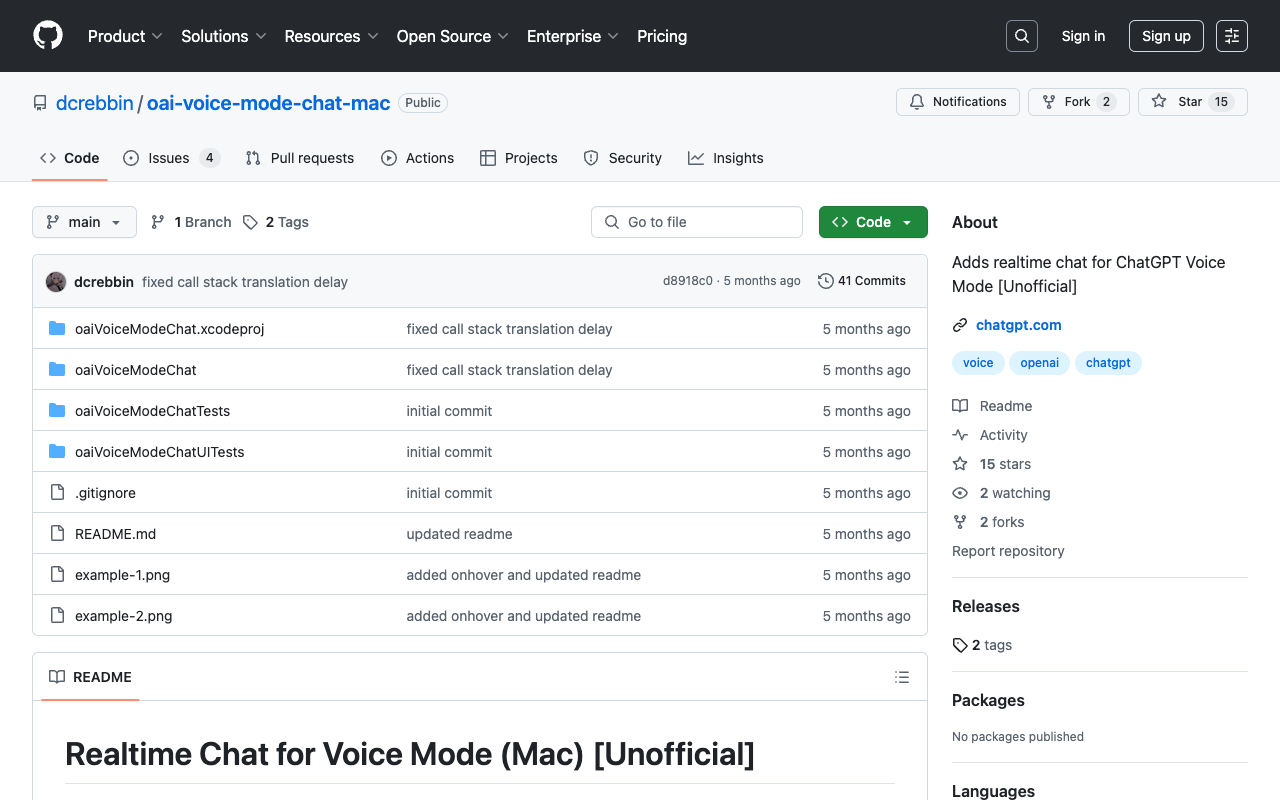Click dcrebbin's avatar thumbnail
Screen dimensions: 1280x800
click(x=56, y=281)
